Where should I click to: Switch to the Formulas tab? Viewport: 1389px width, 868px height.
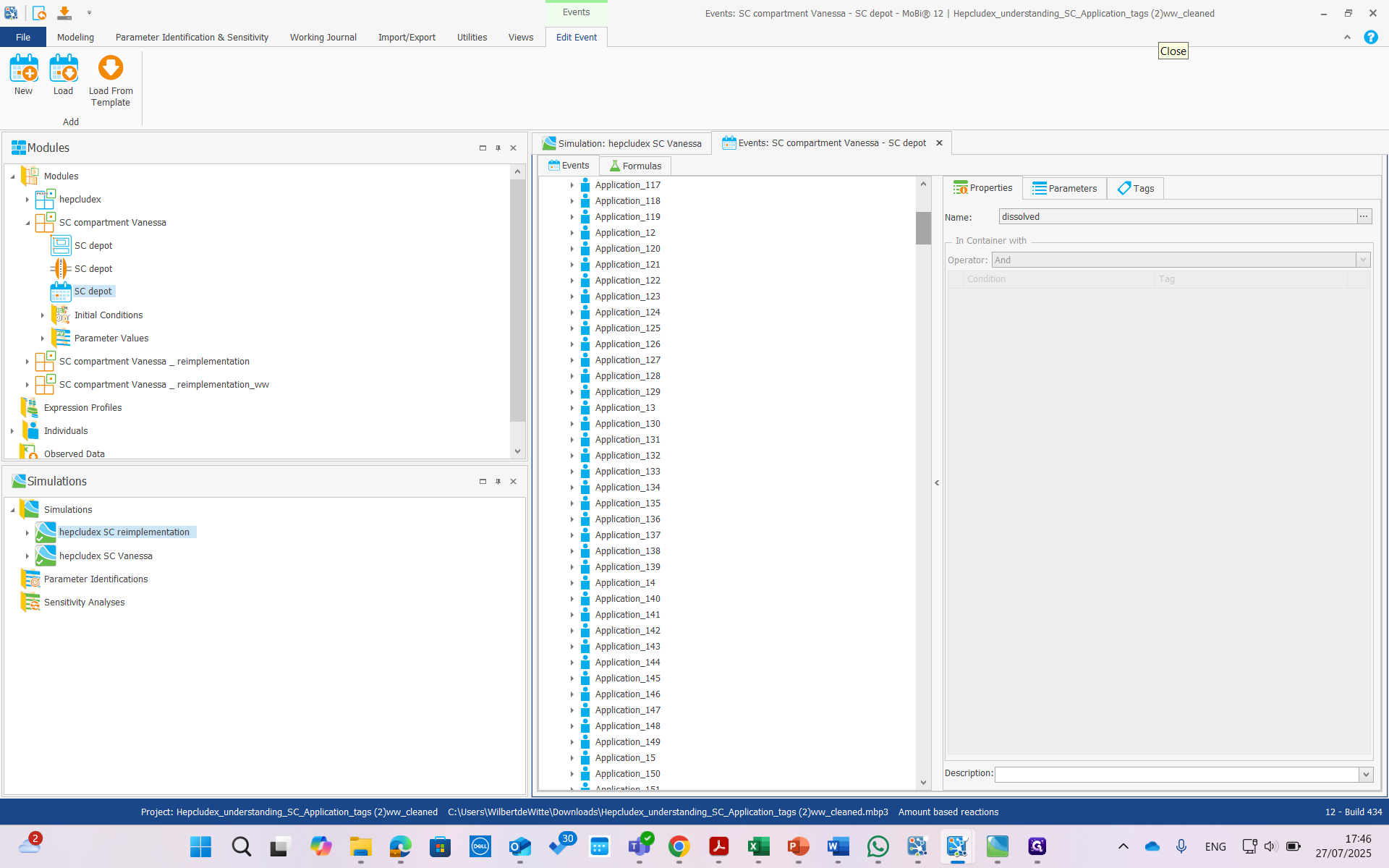click(x=635, y=166)
